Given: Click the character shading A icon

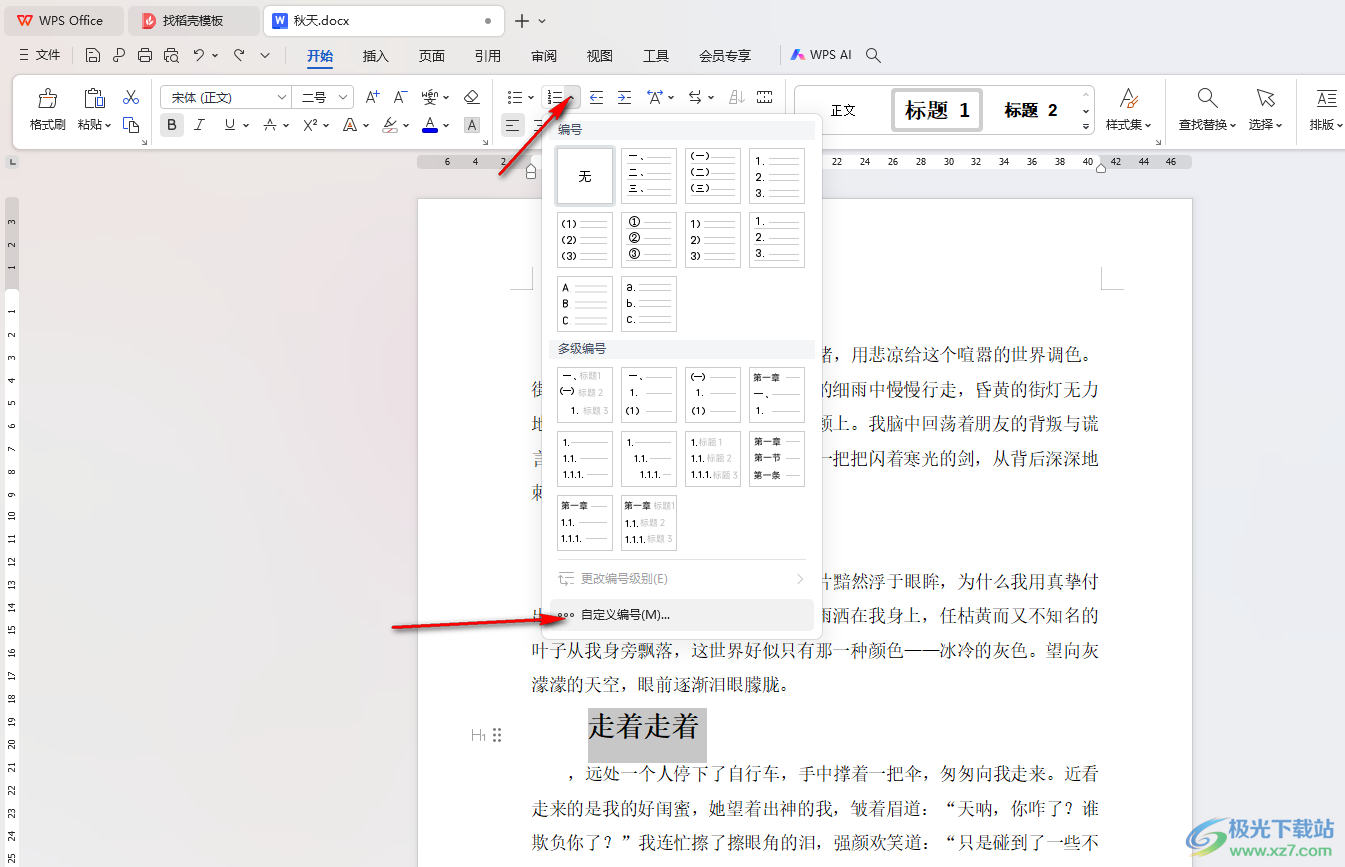Looking at the screenshot, I should (472, 125).
